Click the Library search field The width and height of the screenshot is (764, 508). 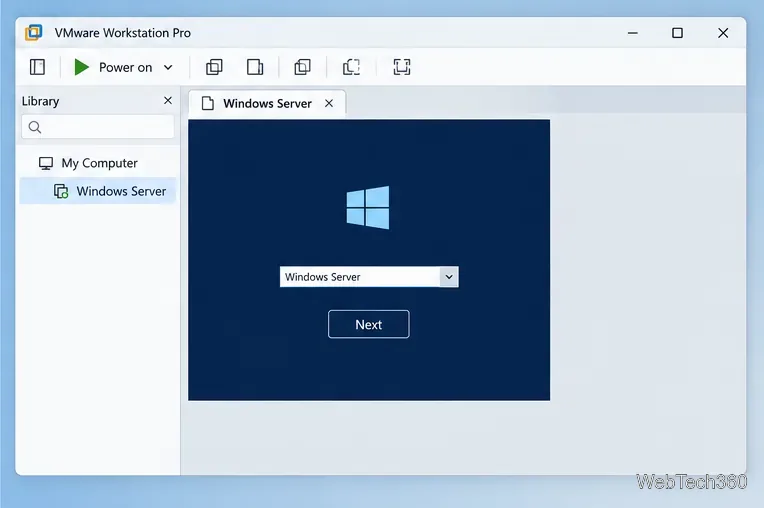click(x=97, y=127)
